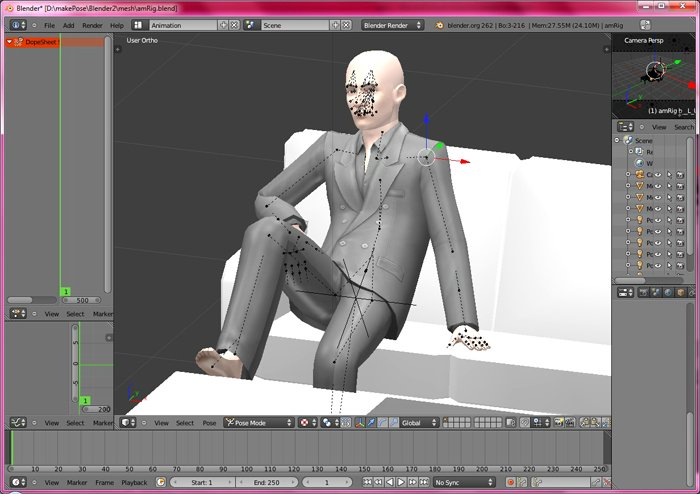Viewport: 700px width, 494px height.
Task: Click the Scene icon in outliner
Action: pos(628,141)
